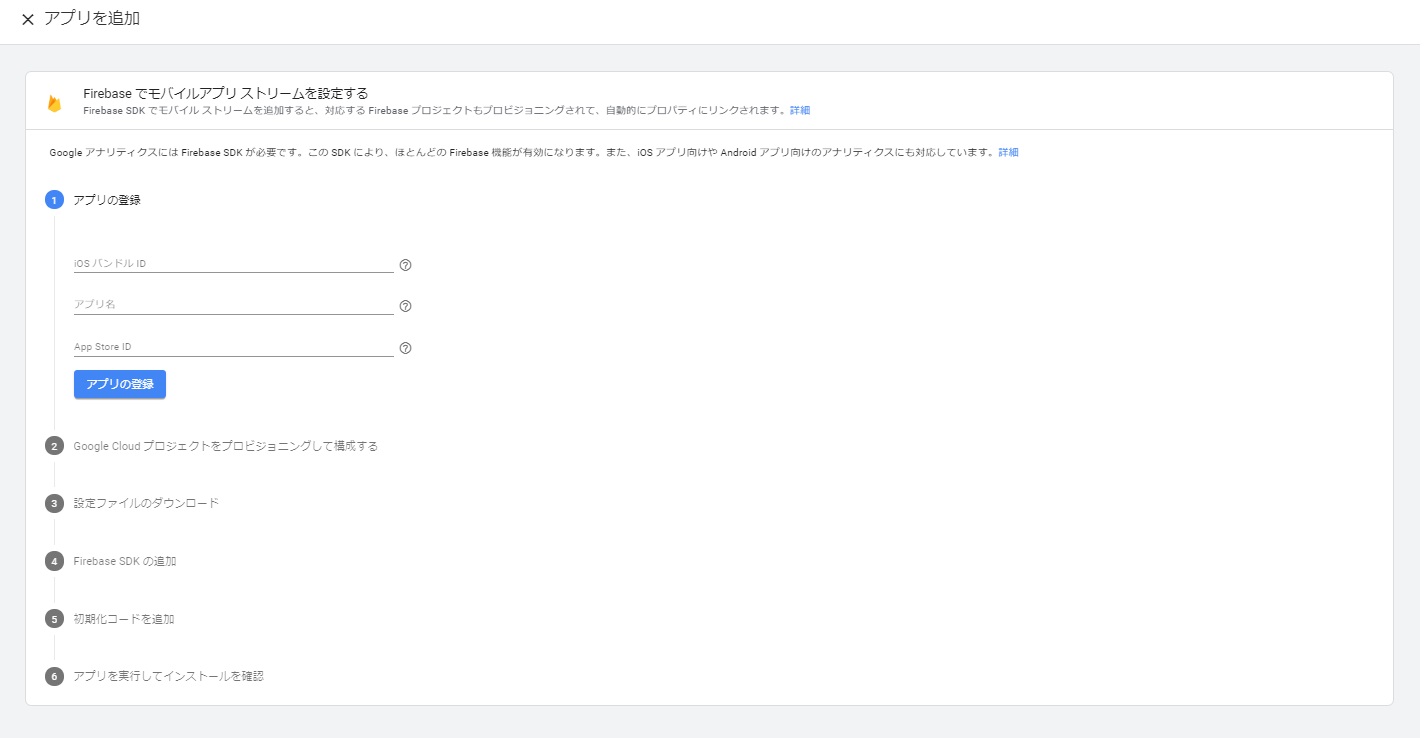Close the アプリを追加 dialog with the X icon
Image resolution: width=1426 pixels, height=738 pixels.
click(x=27, y=20)
